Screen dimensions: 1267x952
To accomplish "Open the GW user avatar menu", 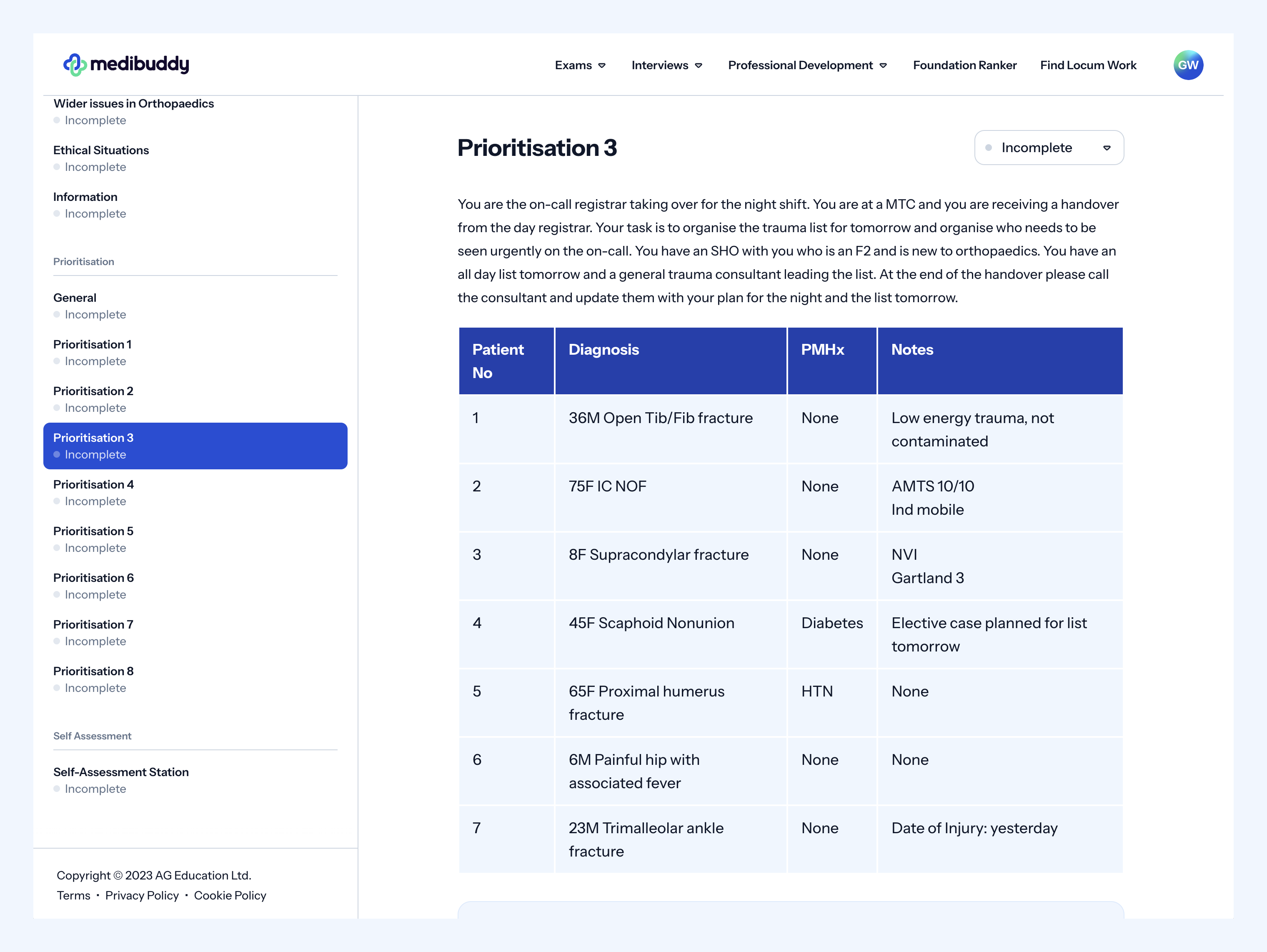I will (x=1188, y=65).
